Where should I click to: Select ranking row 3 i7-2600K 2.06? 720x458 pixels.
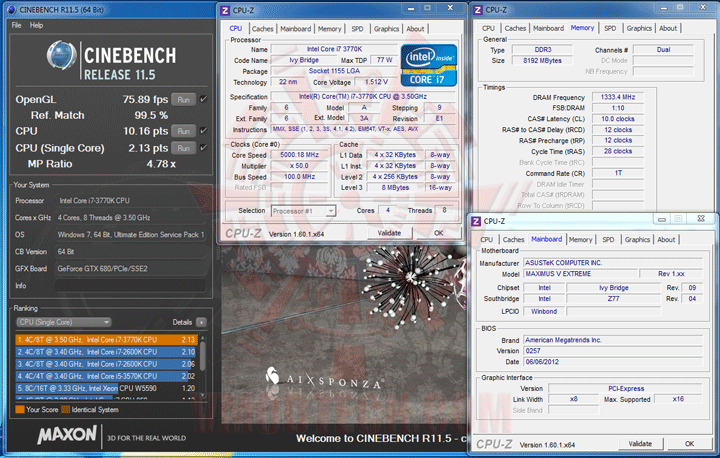[106, 364]
